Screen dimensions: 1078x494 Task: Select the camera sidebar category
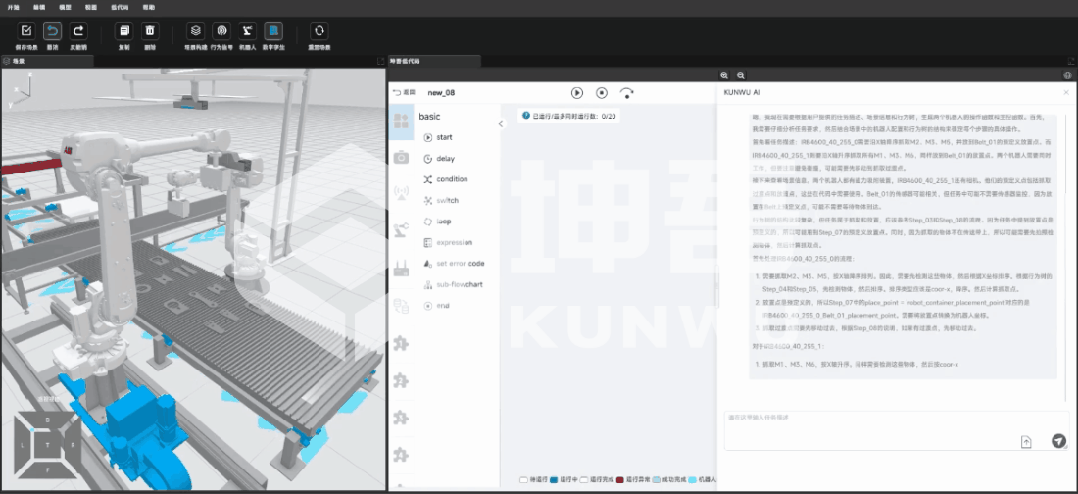tap(402, 158)
